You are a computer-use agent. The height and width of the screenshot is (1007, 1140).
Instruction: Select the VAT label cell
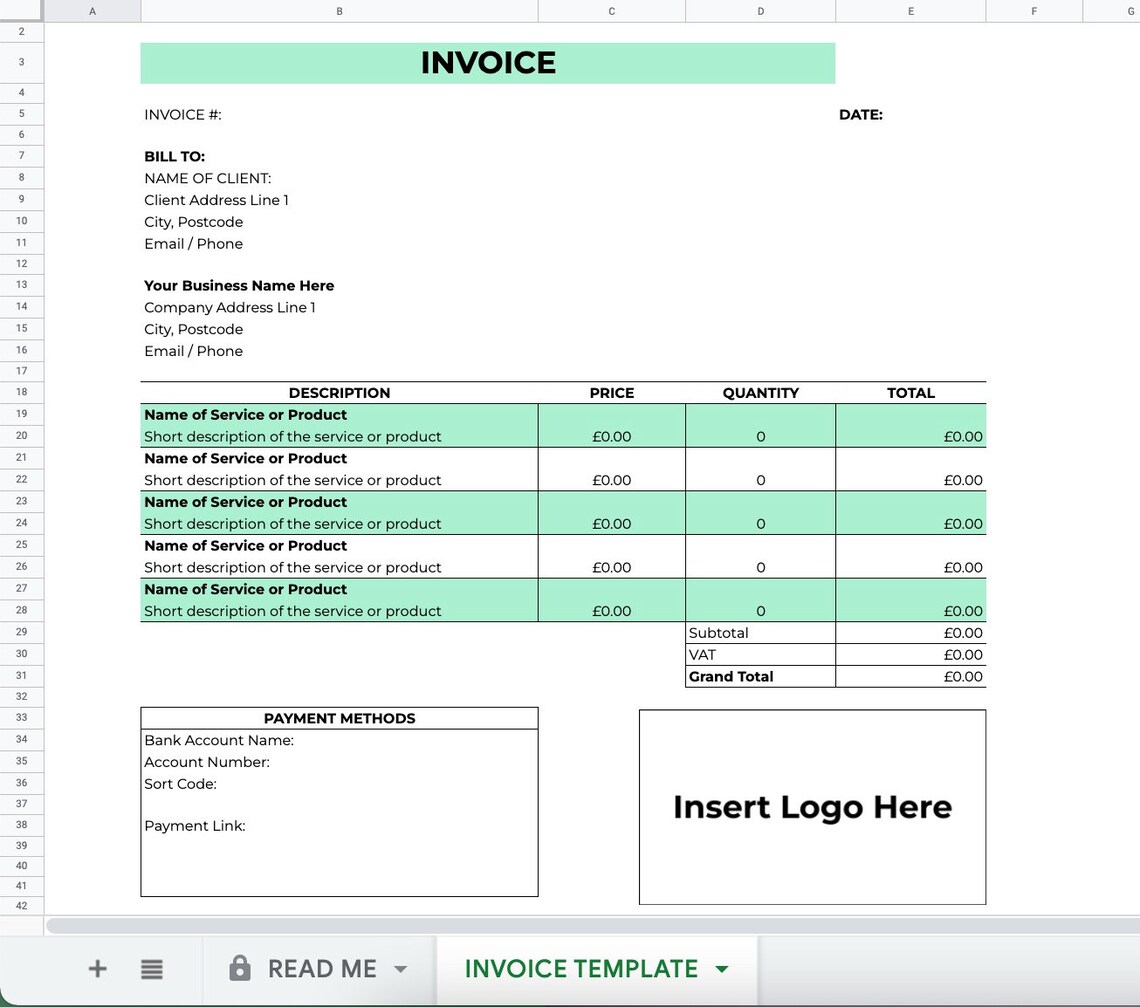tap(702, 654)
